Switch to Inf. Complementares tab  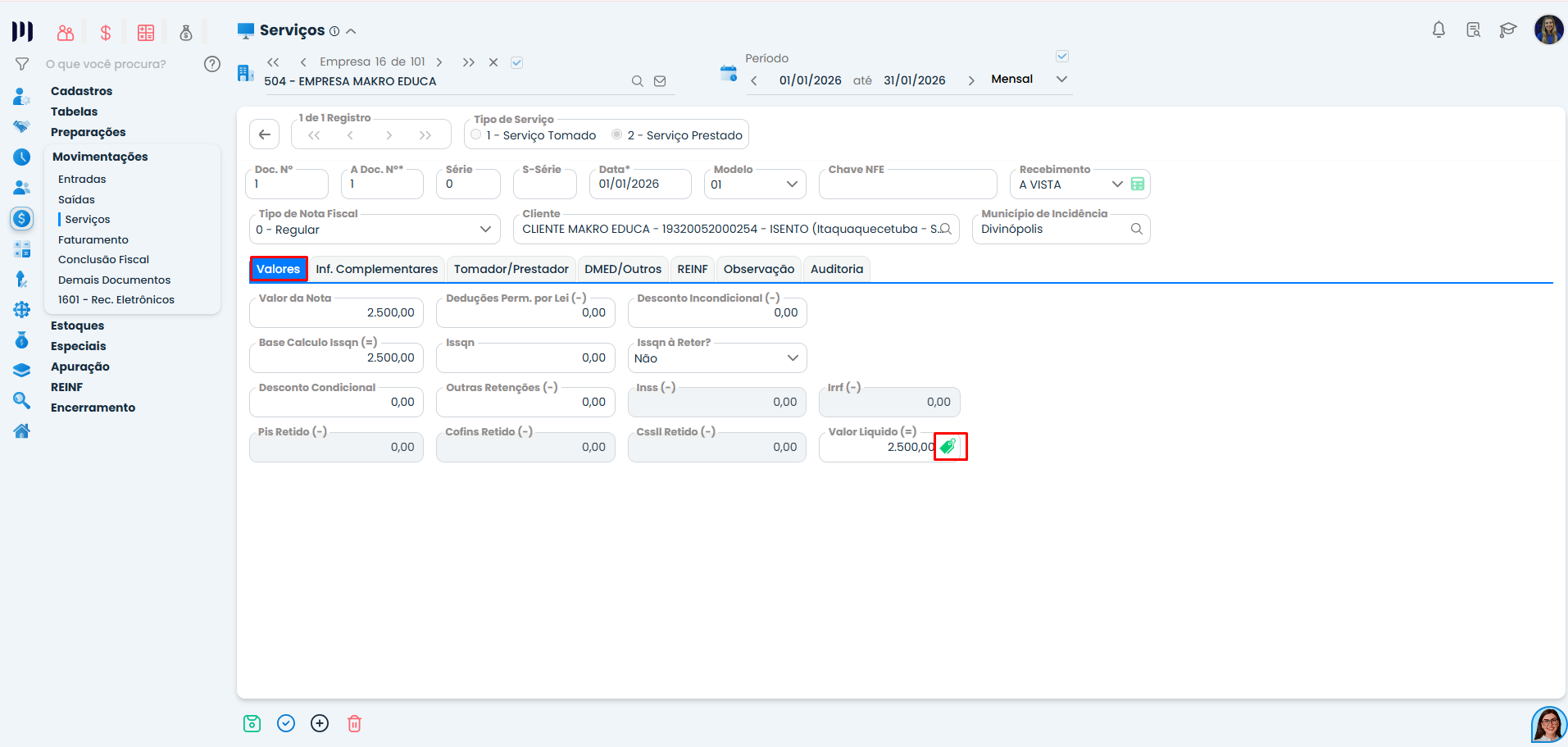(377, 269)
